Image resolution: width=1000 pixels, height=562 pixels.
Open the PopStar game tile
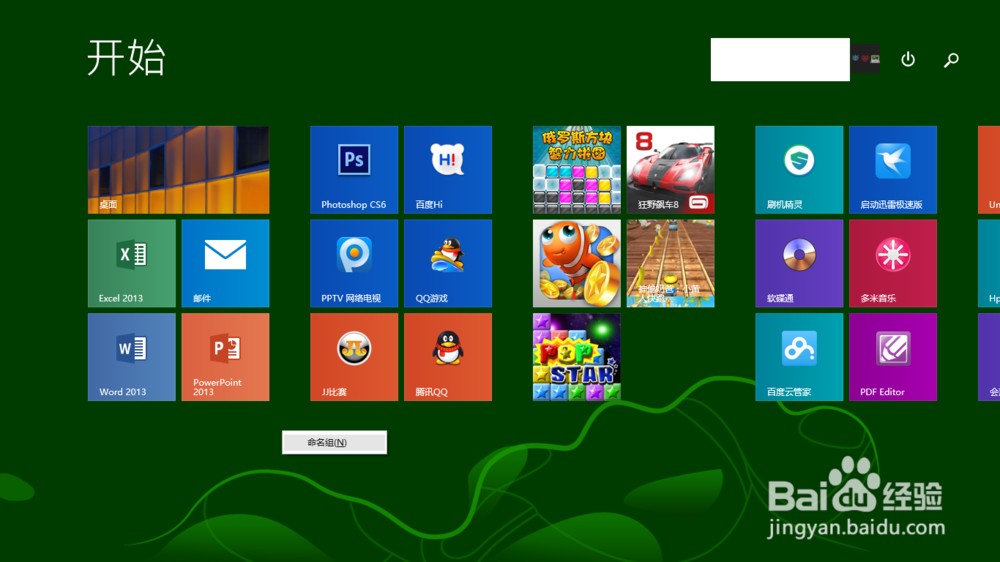pyautogui.click(x=577, y=357)
